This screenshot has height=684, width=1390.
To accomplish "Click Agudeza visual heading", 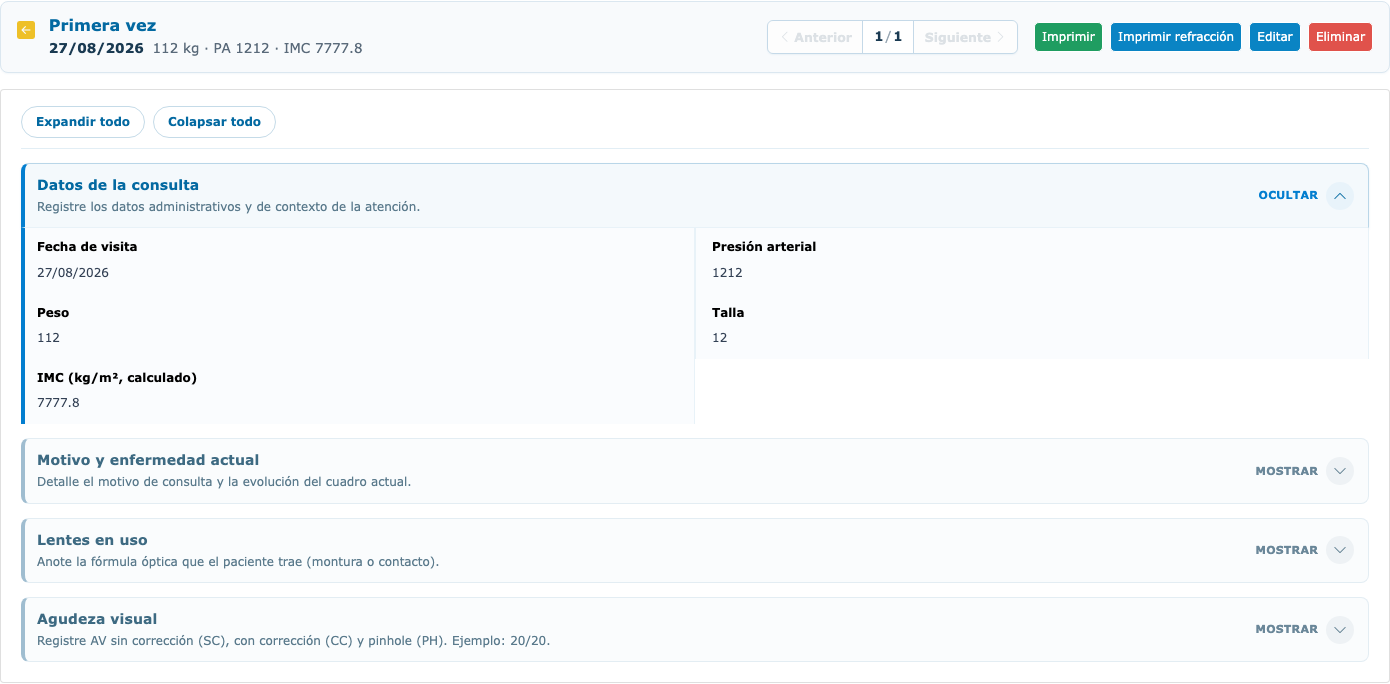I will tap(97, 619).
